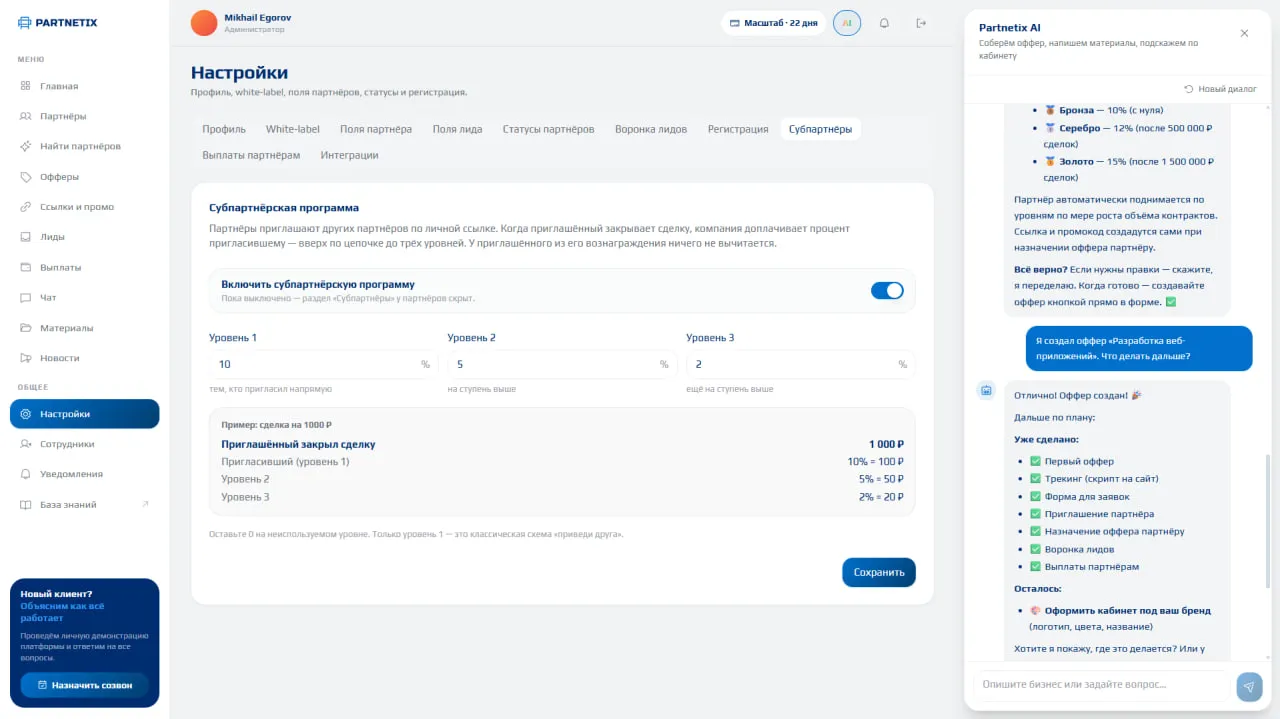
Task: Start a Новый диалог
Action: click(x=1220, y=89)
